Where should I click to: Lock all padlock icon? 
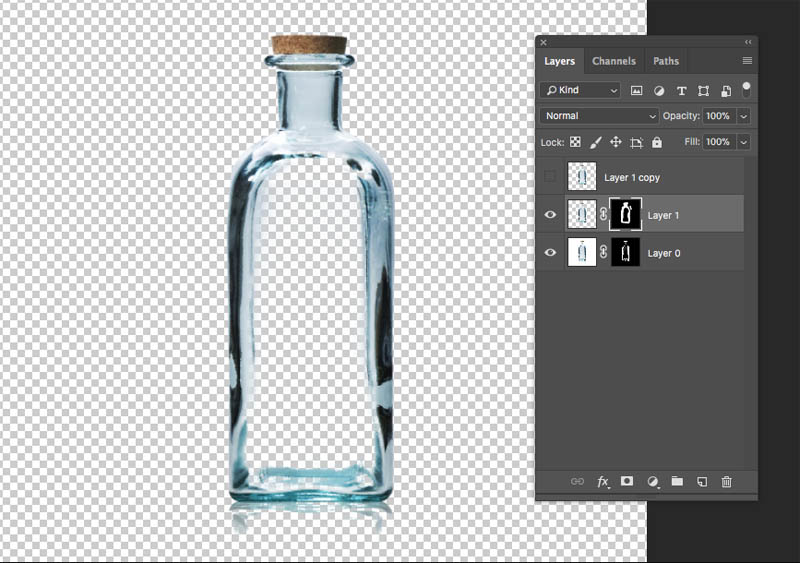click(x=657, y=142)
